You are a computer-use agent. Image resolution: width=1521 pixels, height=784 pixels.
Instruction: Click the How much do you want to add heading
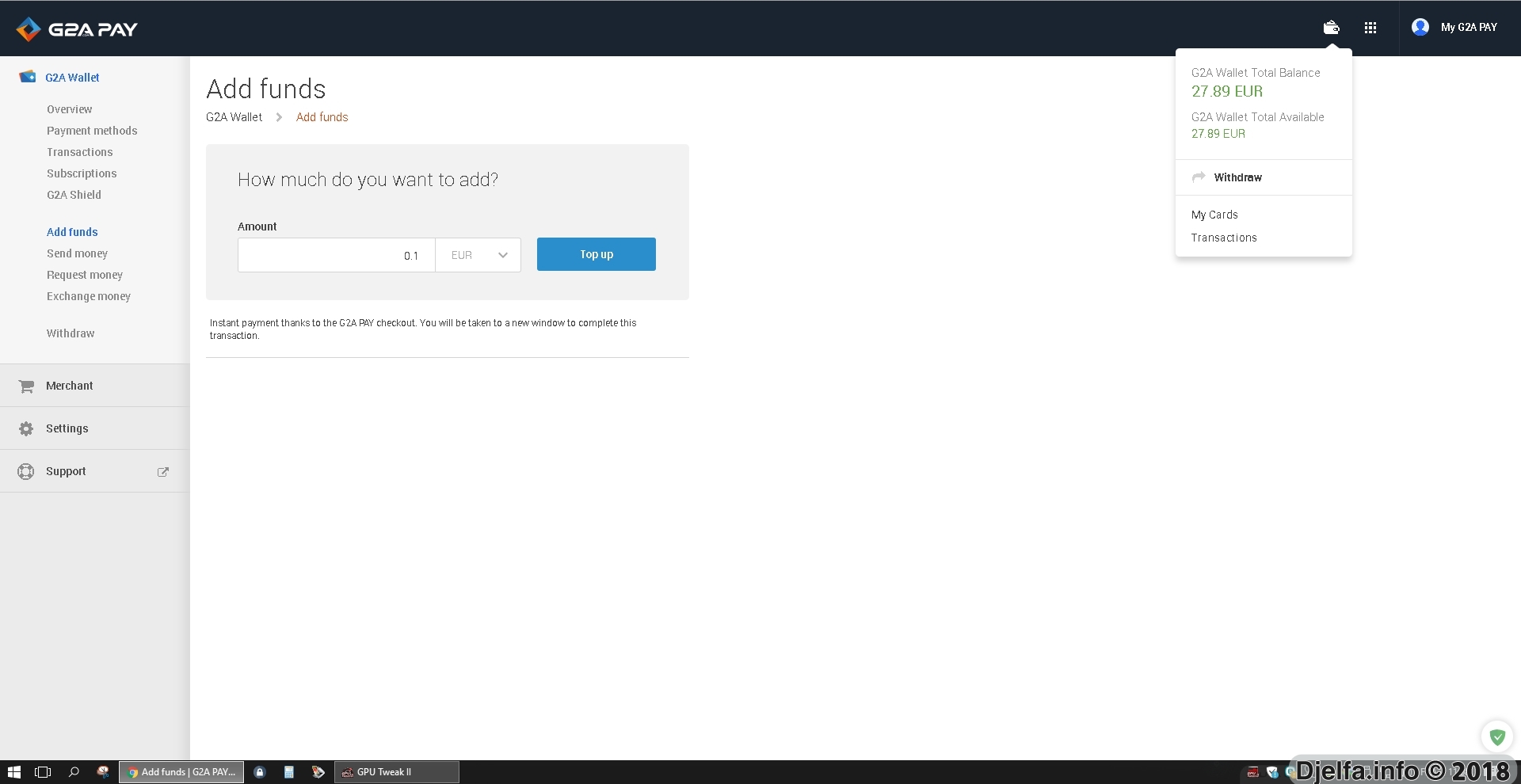[x=368, y=180]
